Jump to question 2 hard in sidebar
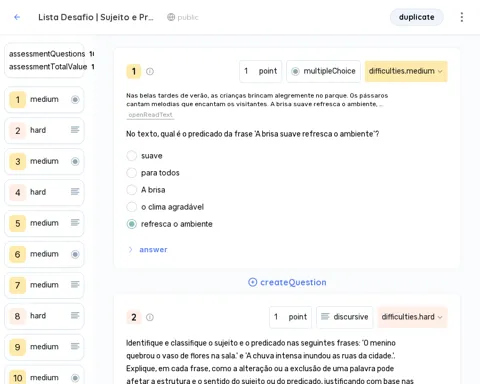 point(44,130)
